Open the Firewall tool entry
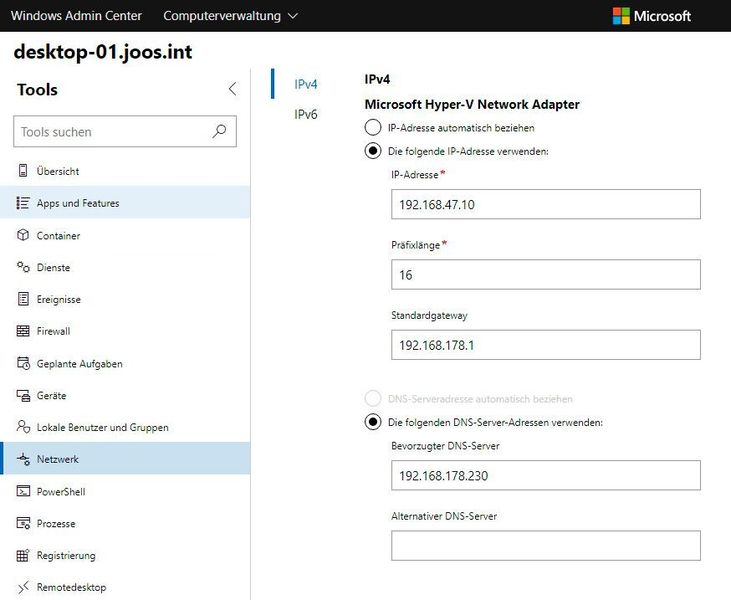Viewport: 731px width, 600px height. coord(125,331)
